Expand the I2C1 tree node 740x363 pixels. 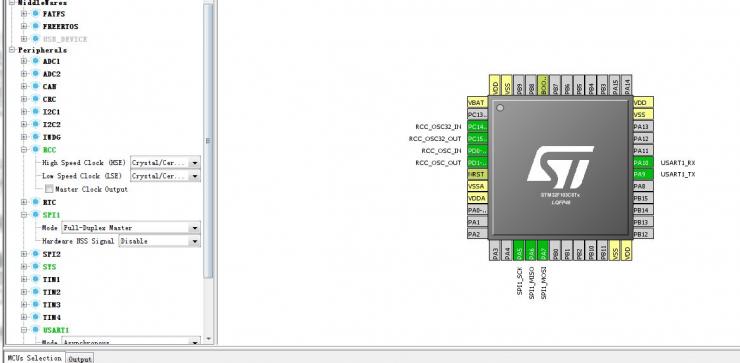coord(24,112)
